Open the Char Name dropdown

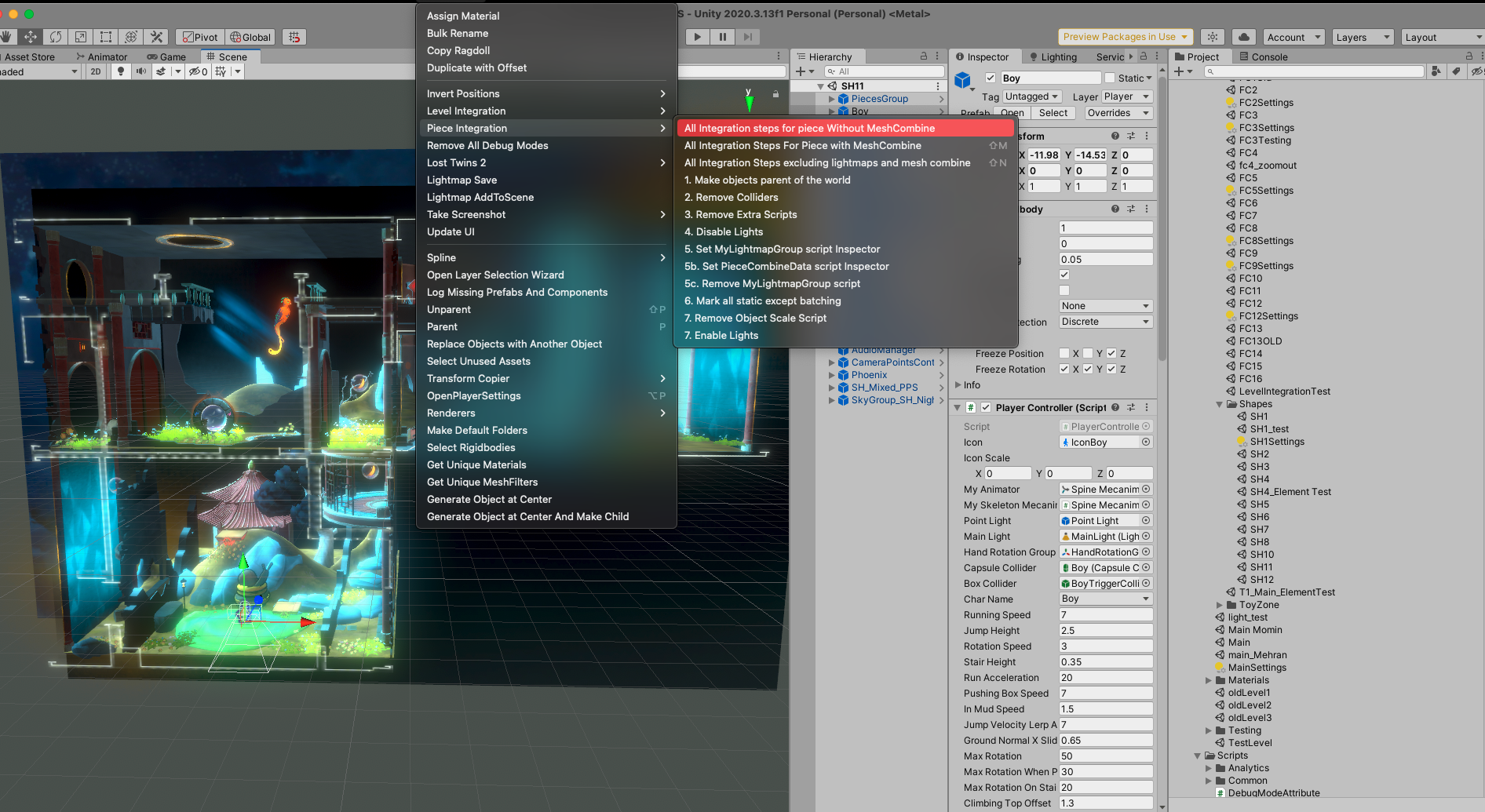1106,599
